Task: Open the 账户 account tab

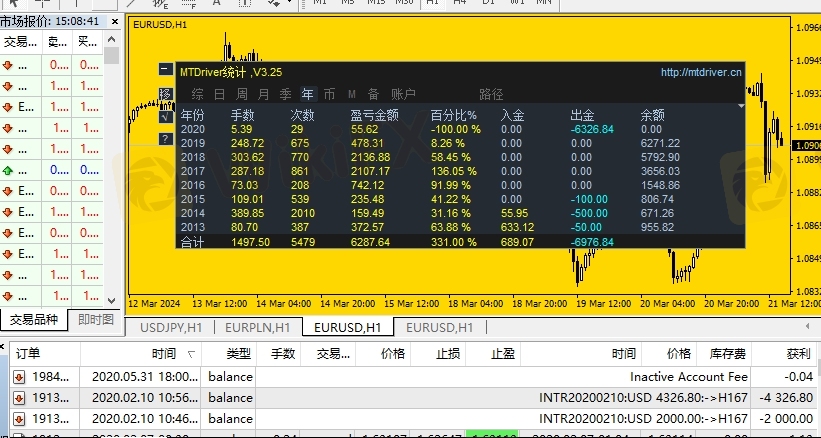Action: [403, 94]
